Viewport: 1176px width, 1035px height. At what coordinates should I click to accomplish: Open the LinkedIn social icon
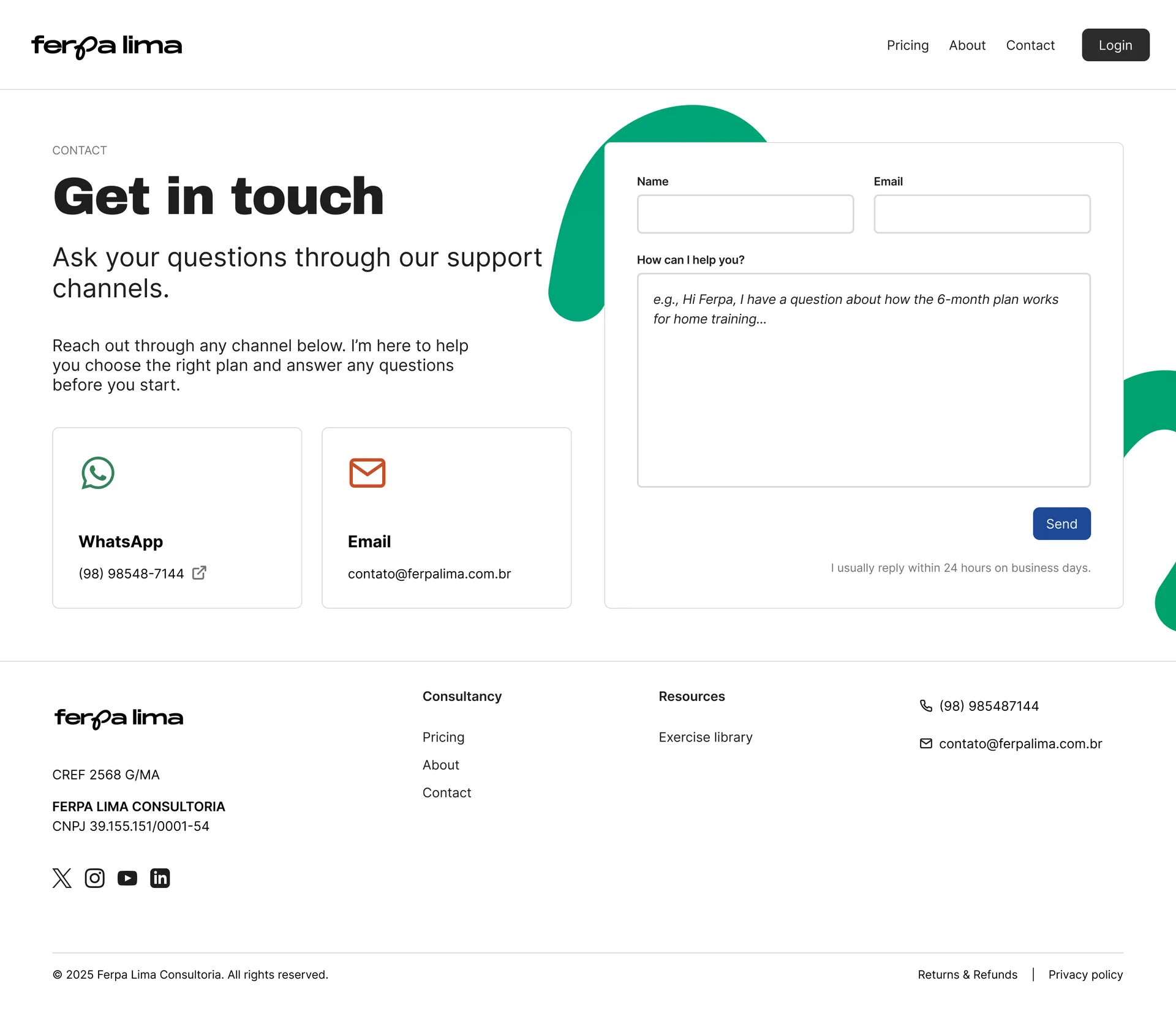pyautogui.click(x=160, y=878)
